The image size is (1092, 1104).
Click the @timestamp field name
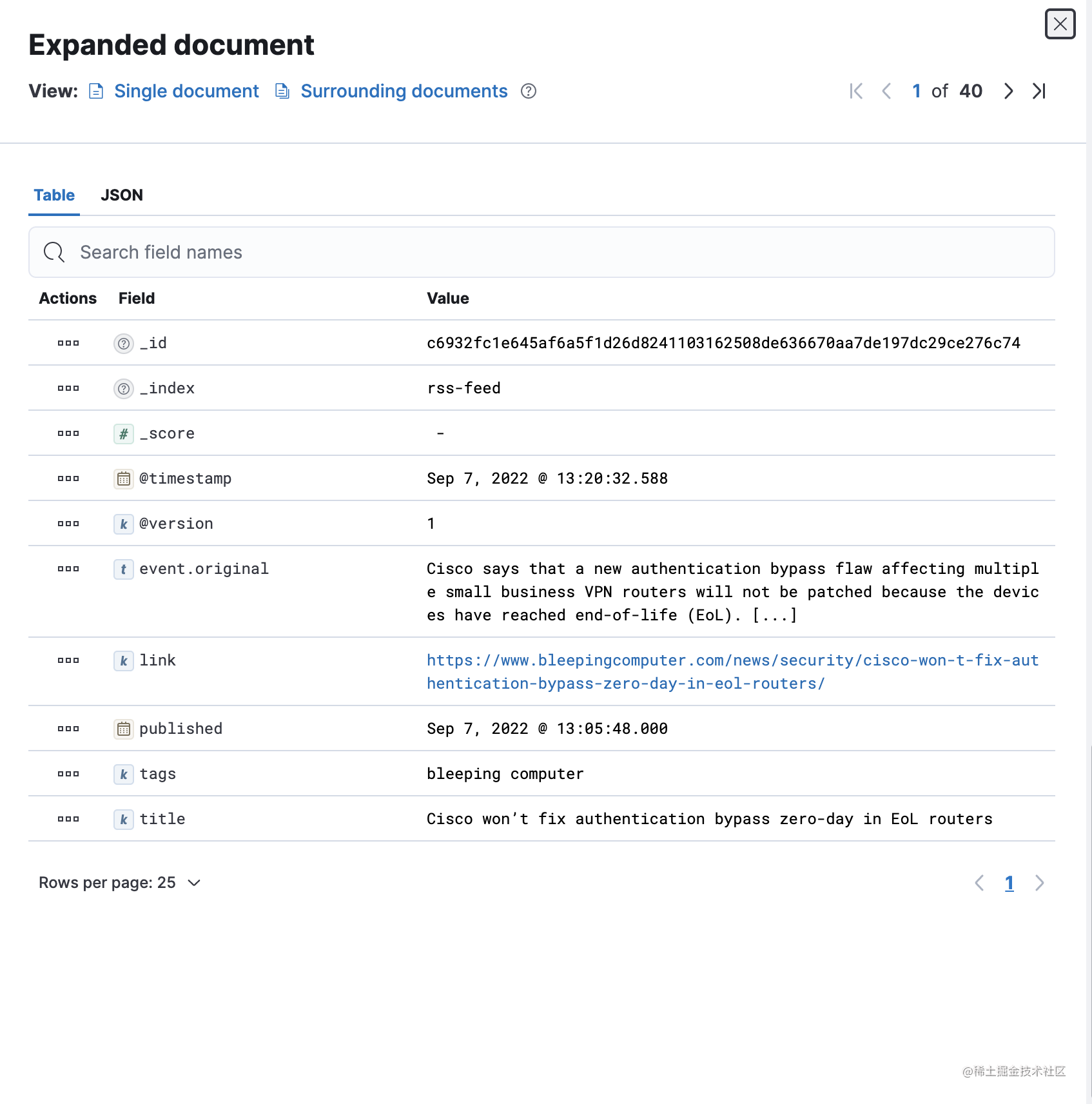[x=185, y=478]
